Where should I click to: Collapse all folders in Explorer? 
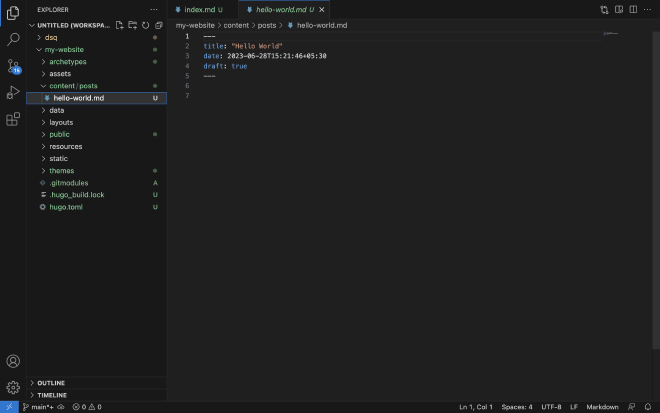tap(159, 25)
